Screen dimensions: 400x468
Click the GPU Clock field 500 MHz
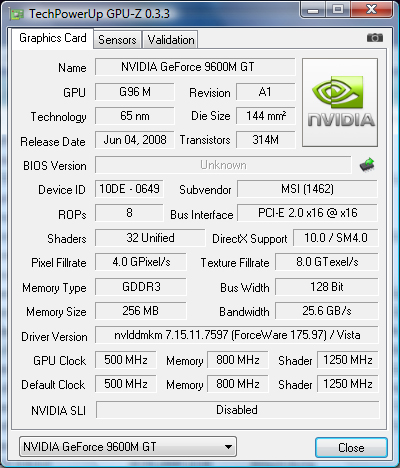126,360
